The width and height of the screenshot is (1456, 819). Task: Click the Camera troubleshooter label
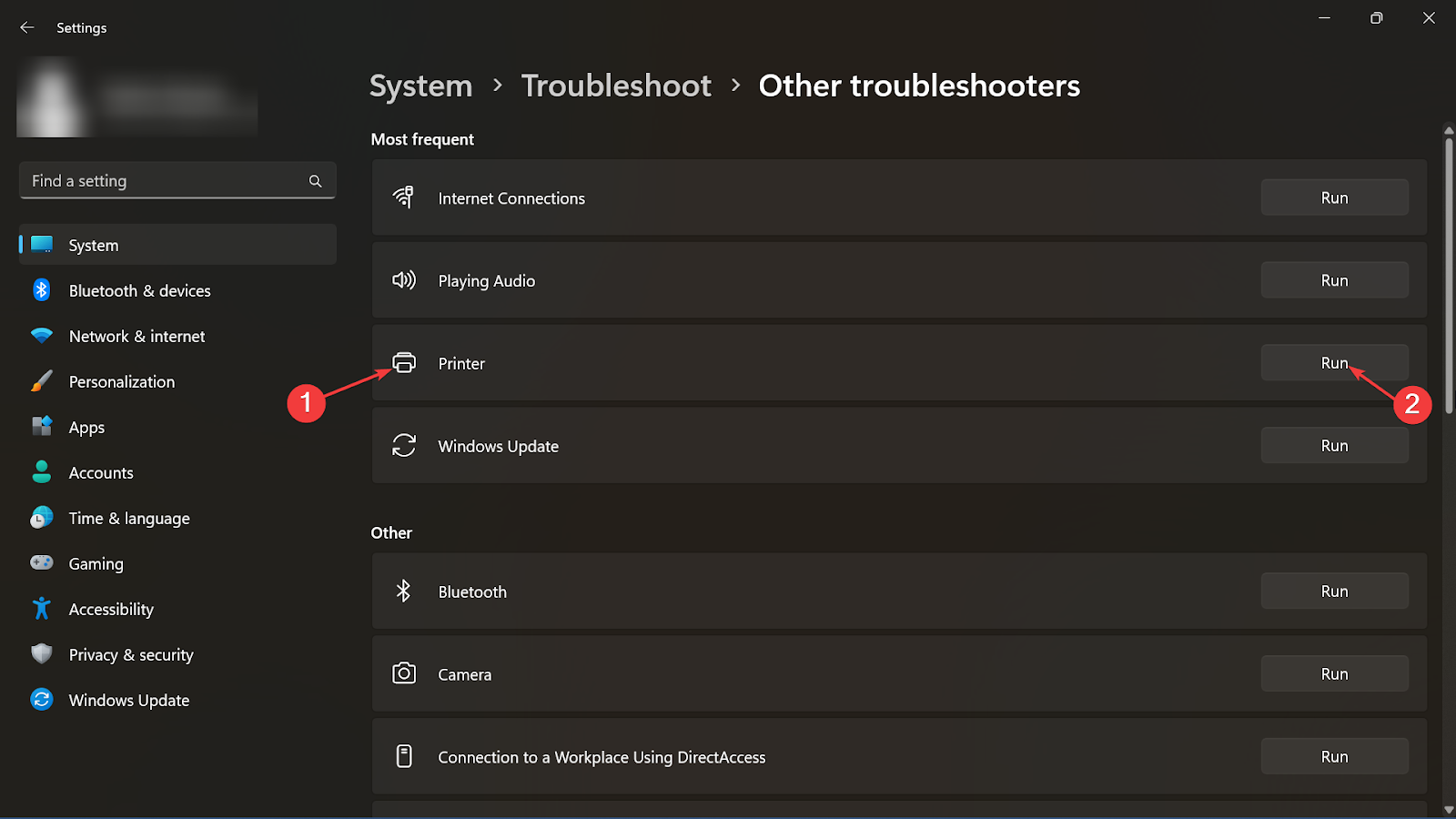(x=465, y=674)
